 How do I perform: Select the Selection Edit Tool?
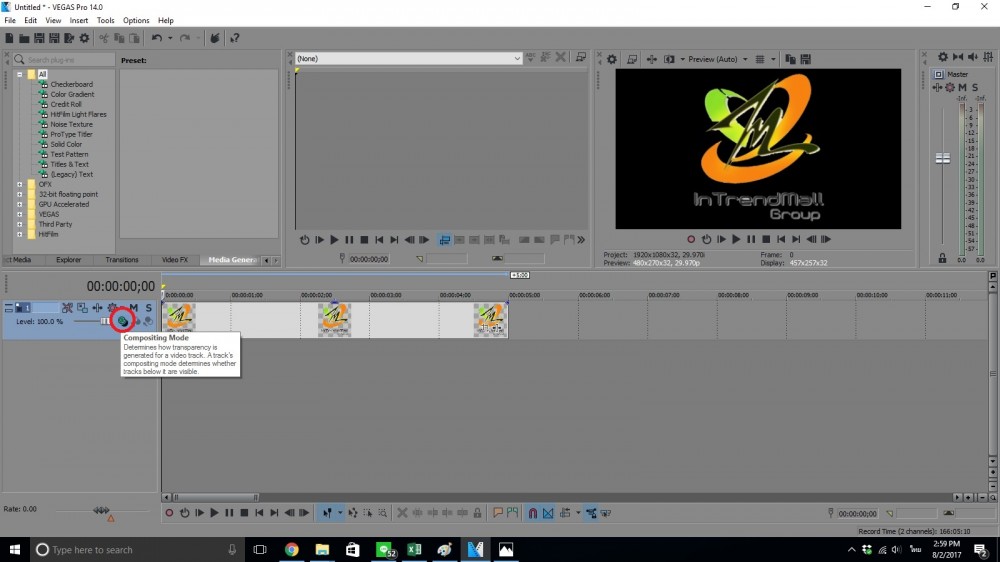(367, 513)
